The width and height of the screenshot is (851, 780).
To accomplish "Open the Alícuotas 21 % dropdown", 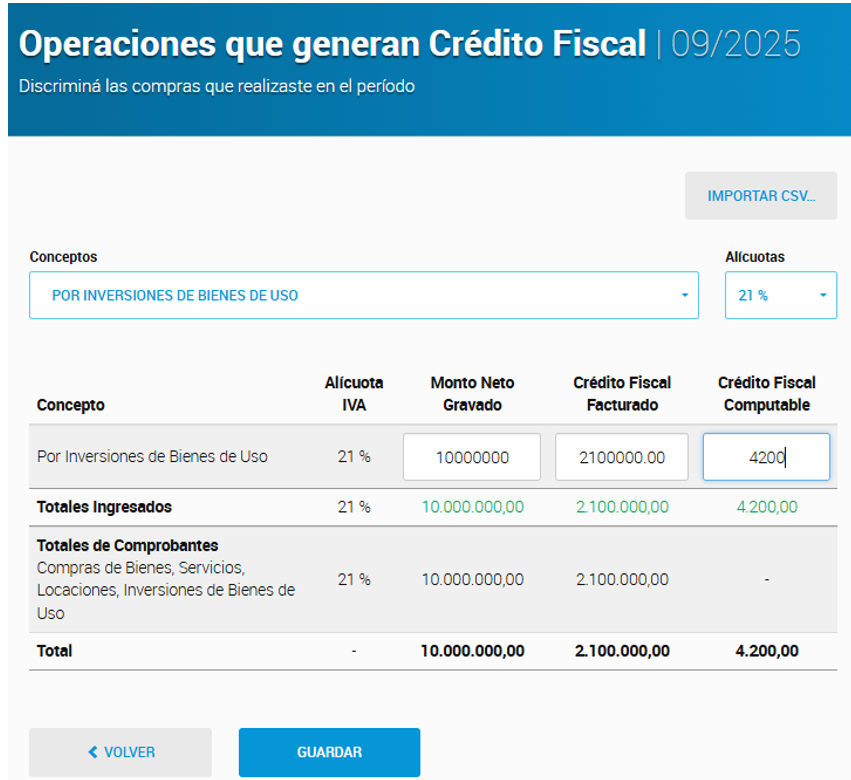I will [x=780, y=295].
